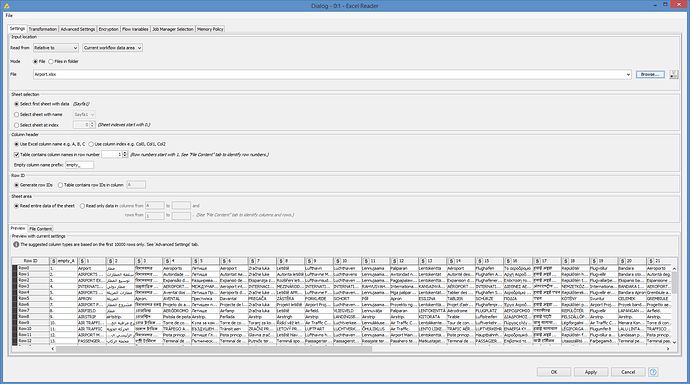Click the S type icon of column 1

[x=82, y=261]
